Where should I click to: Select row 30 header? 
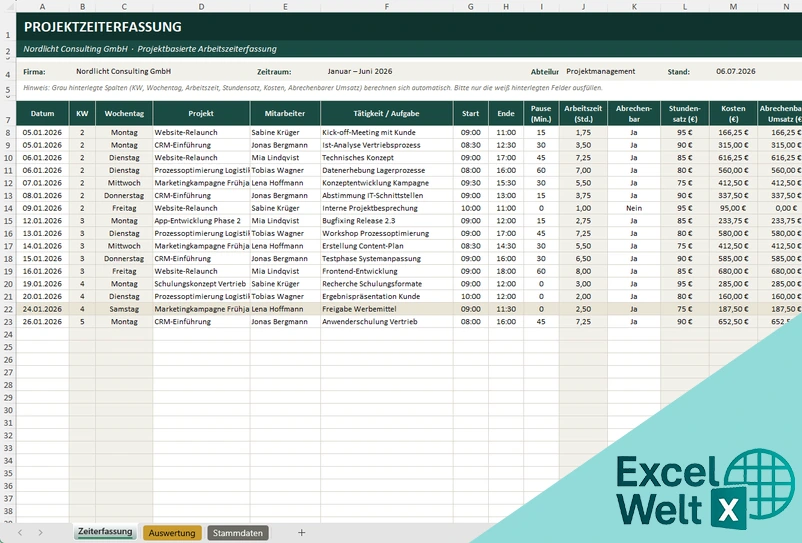point(8,410)
